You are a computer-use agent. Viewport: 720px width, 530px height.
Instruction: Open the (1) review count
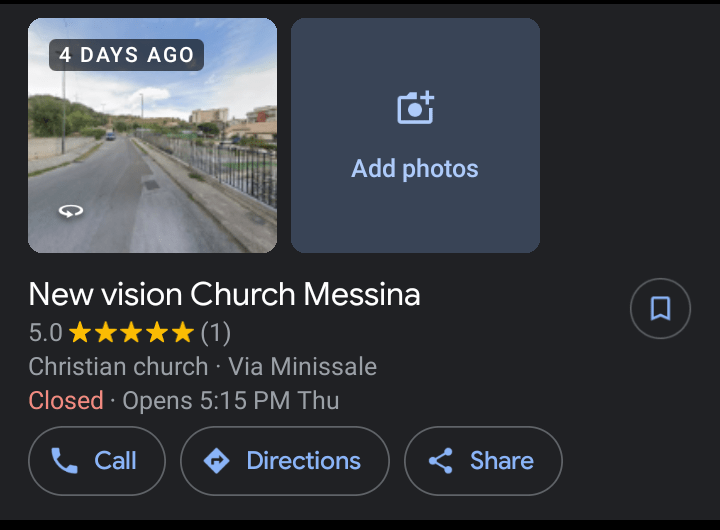point(216,332)
